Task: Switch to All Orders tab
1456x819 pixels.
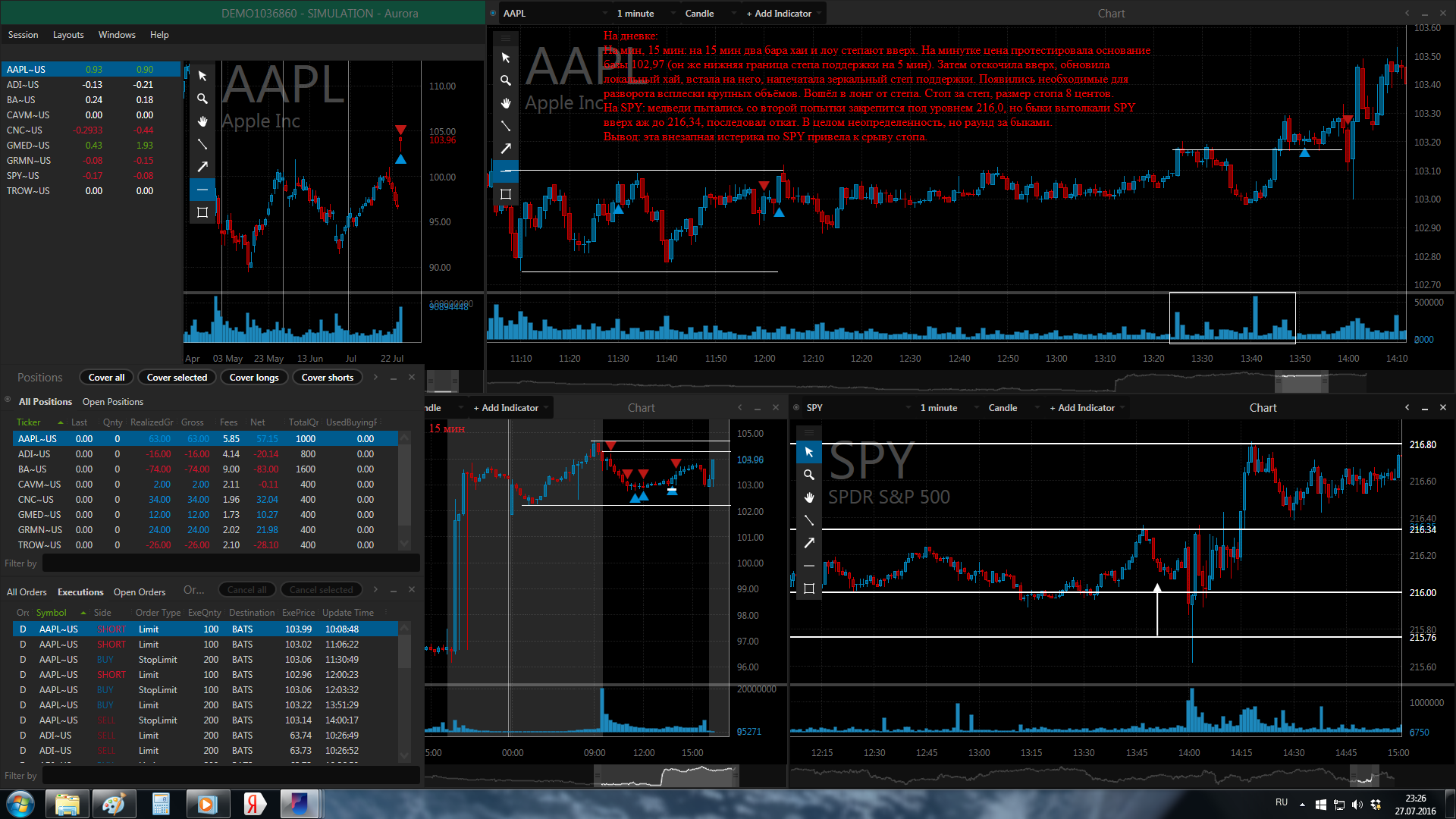Action: (27, 592)
